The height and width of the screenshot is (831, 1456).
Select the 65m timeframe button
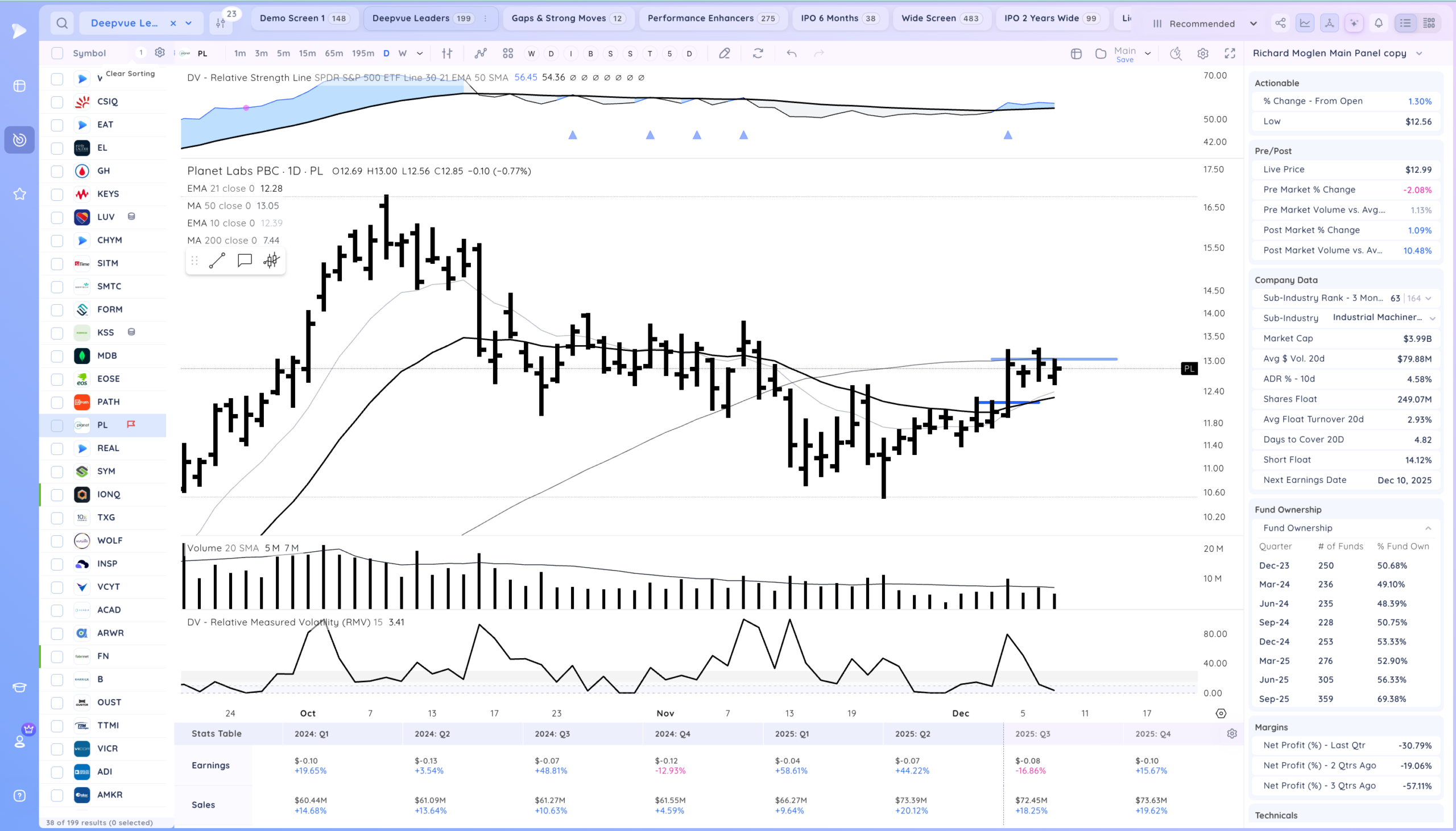tap(334, 53)
